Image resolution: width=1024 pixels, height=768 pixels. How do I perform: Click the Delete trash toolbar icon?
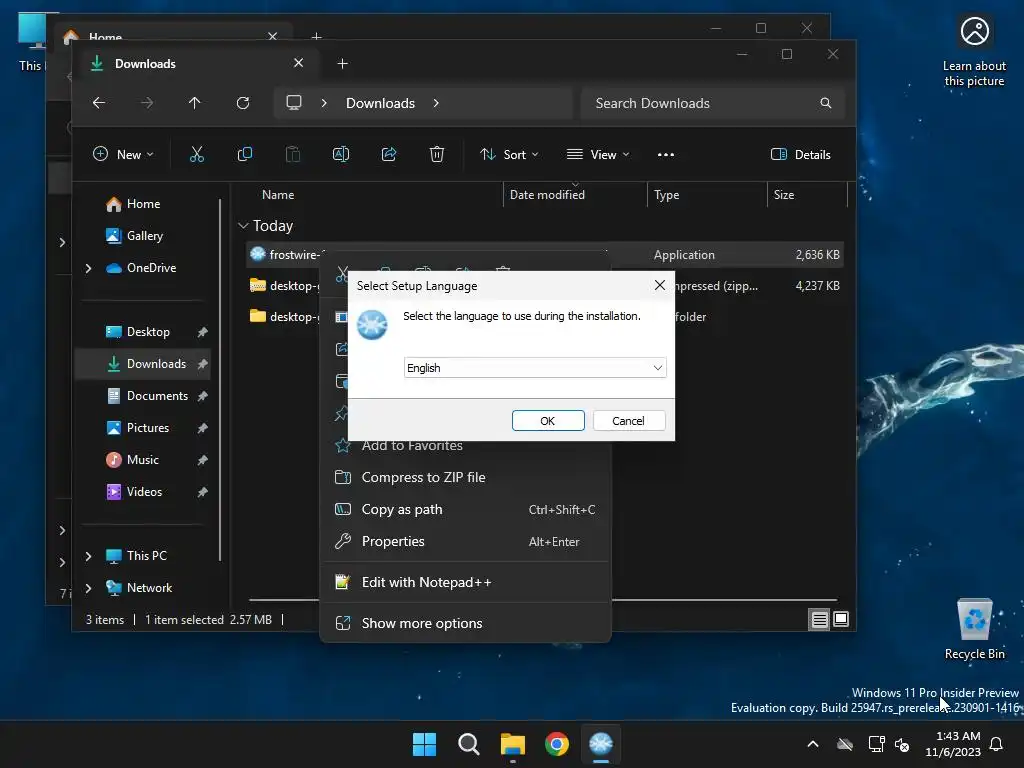(x=437, y=155)
